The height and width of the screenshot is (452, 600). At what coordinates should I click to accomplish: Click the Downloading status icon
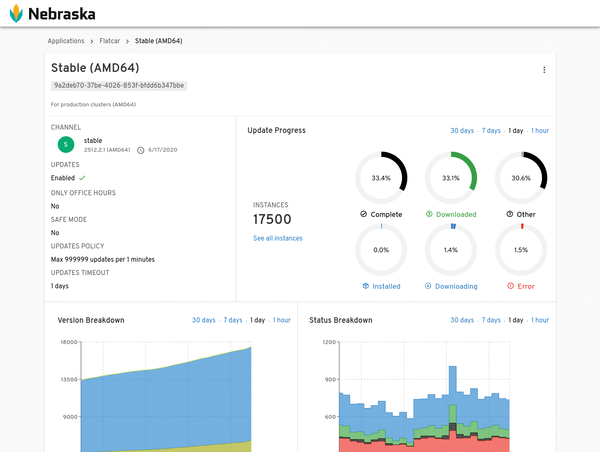(x=428, y=286)
